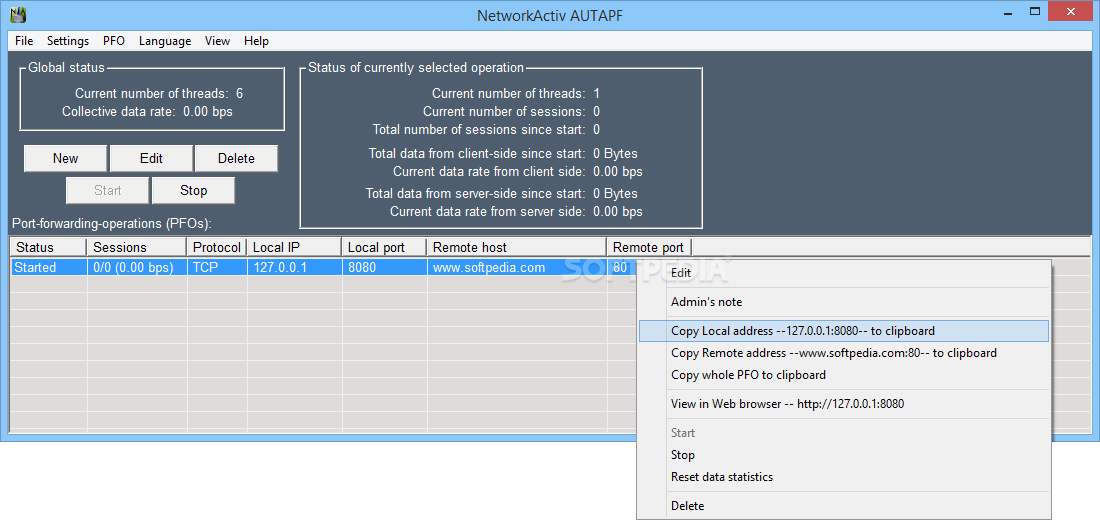Choose Edit in the context menu
The image size is (1100, 520).
[844, 273]
